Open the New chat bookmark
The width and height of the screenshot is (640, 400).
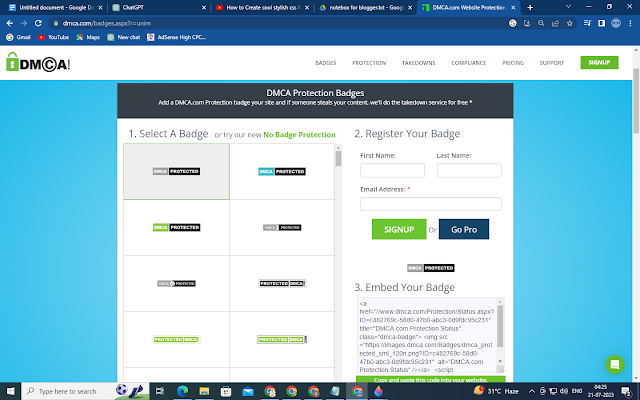[124, 37]
